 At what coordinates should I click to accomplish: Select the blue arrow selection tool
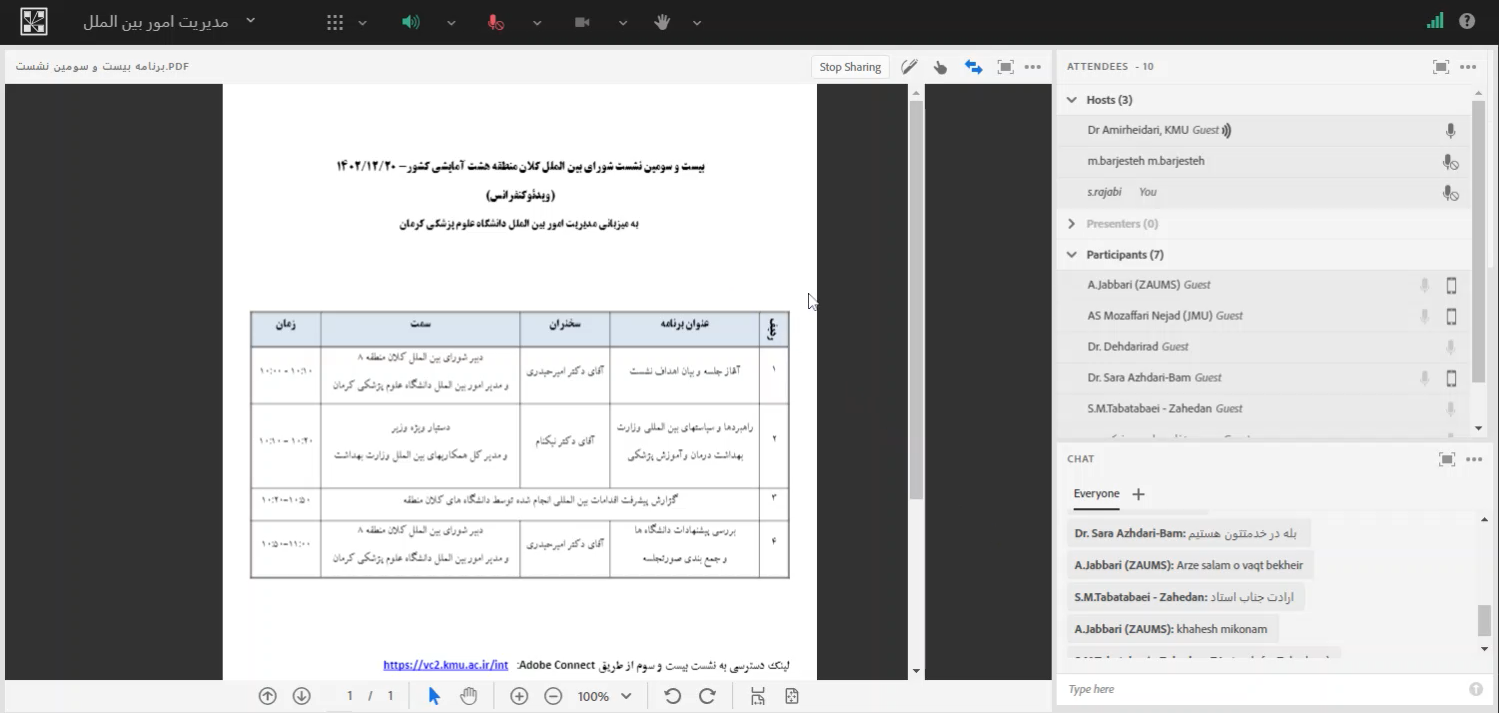(x=434, y=697)
